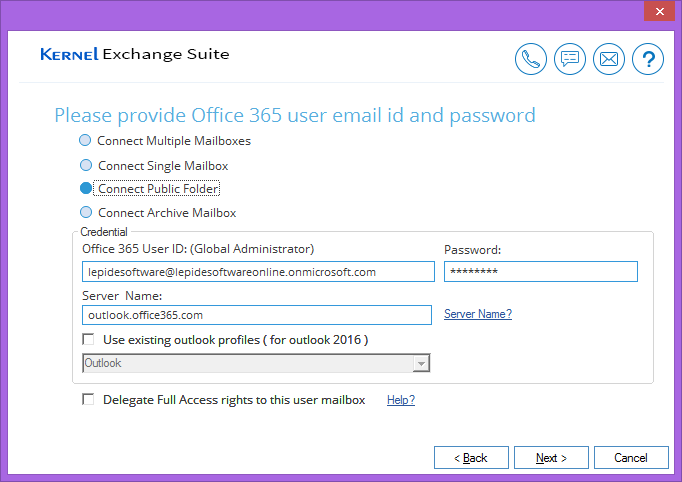Screen dimensions: 682x482
Task: Focus the Server Name input field
Action: 257,315
